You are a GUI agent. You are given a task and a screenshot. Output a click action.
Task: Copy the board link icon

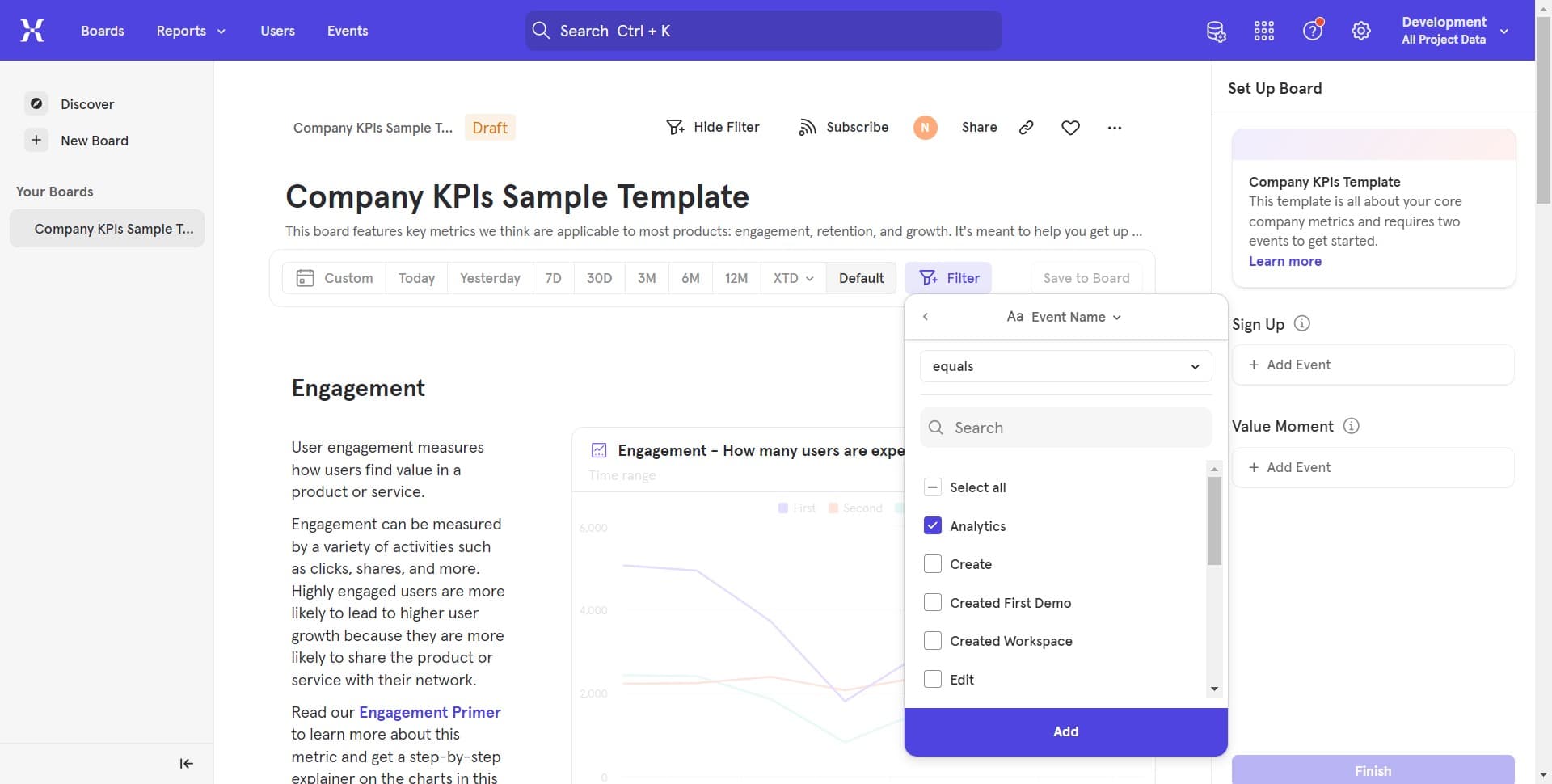1025,127
